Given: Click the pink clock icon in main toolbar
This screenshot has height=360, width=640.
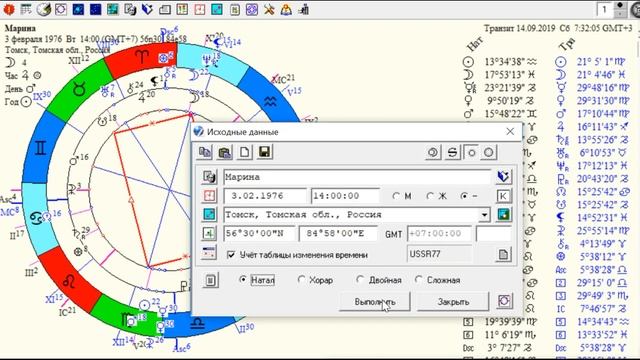Looking at the screenshot, I should tap(200, 9).
